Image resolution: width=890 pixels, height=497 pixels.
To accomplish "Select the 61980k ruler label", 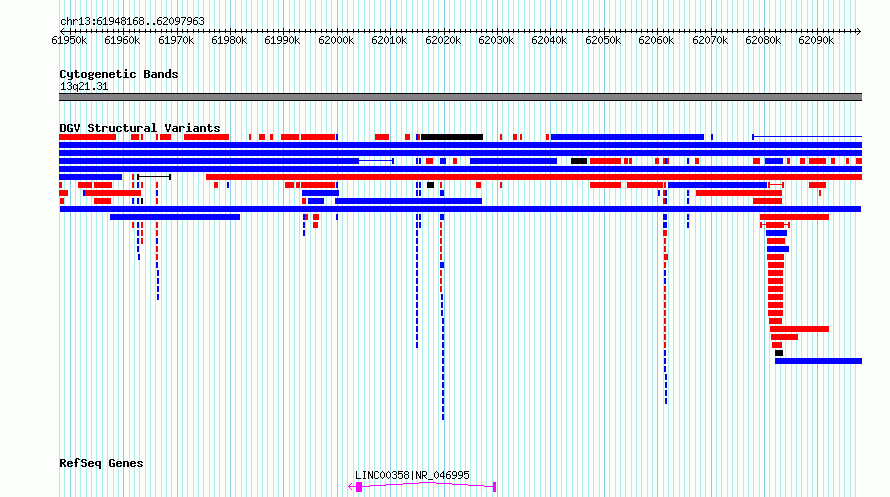I will (229, 41).
